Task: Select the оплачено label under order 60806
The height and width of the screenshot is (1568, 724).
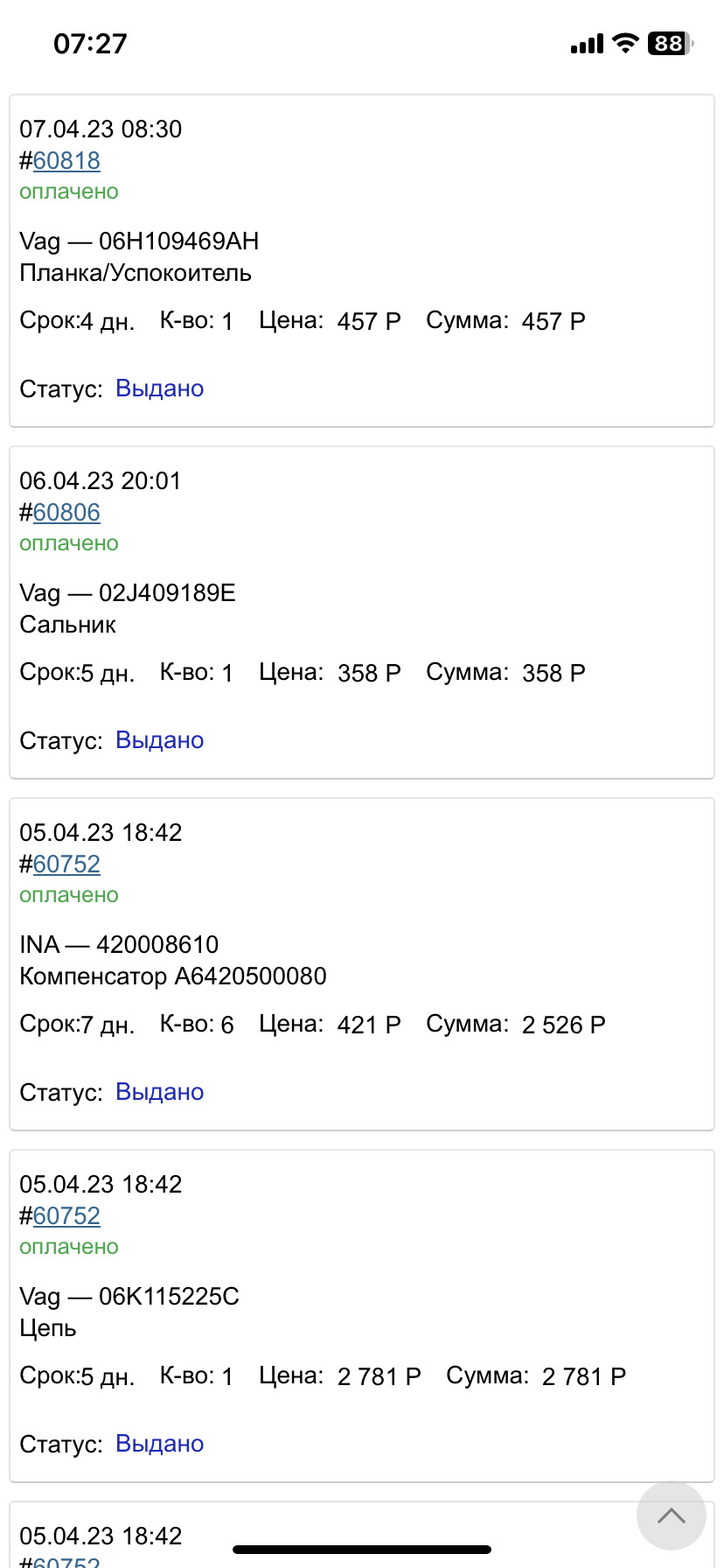Action: pyautogui.click(x=69, y=543)
